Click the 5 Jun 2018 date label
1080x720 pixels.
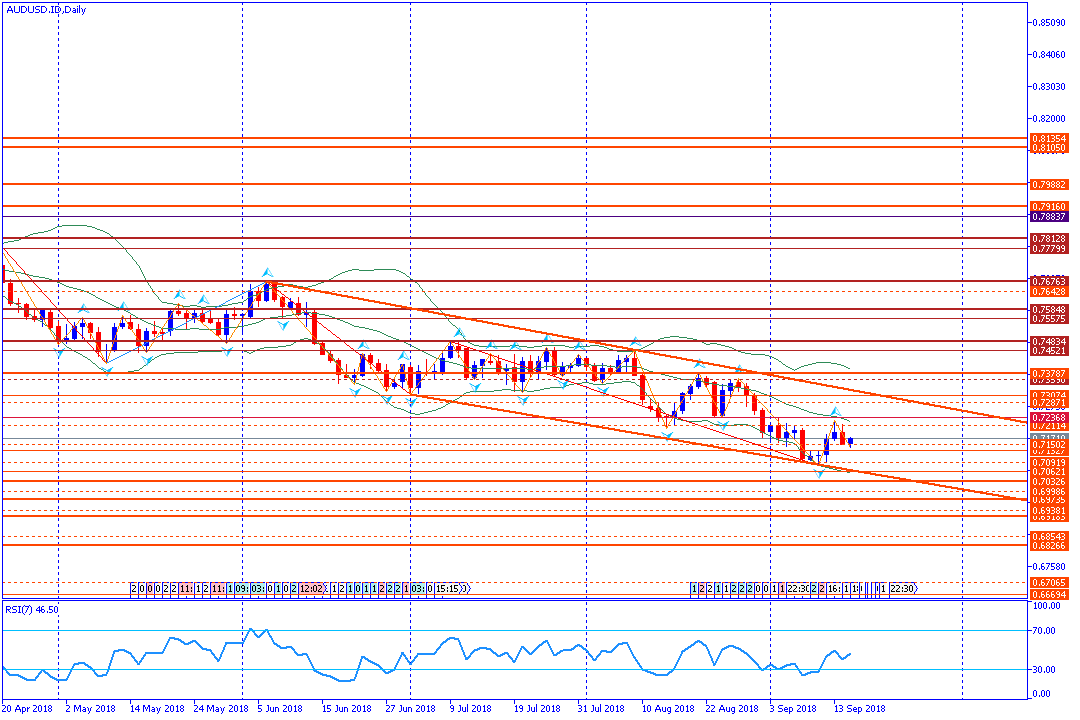click(x=280, y=708)
